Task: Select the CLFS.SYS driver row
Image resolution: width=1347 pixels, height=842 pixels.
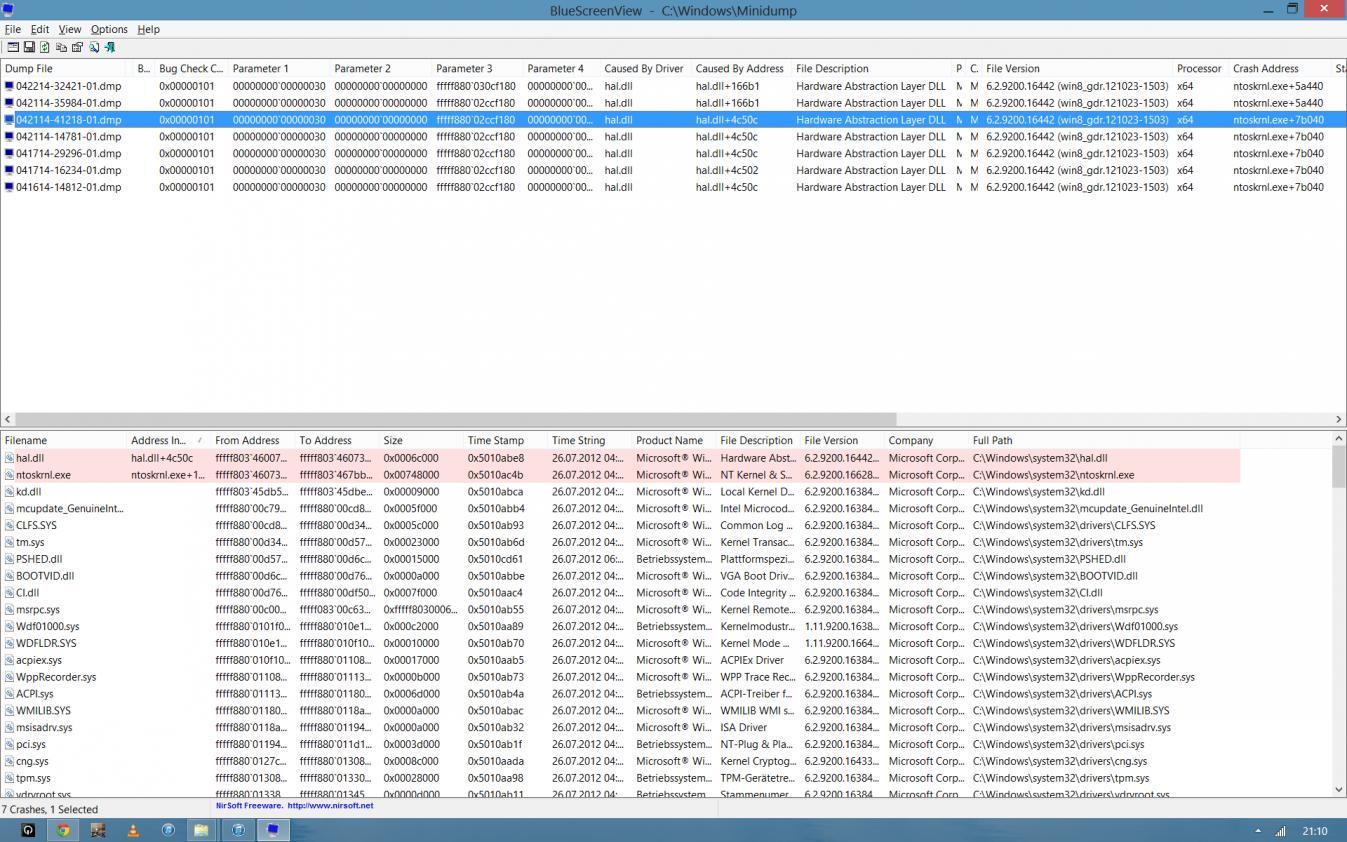Action: 620,526
